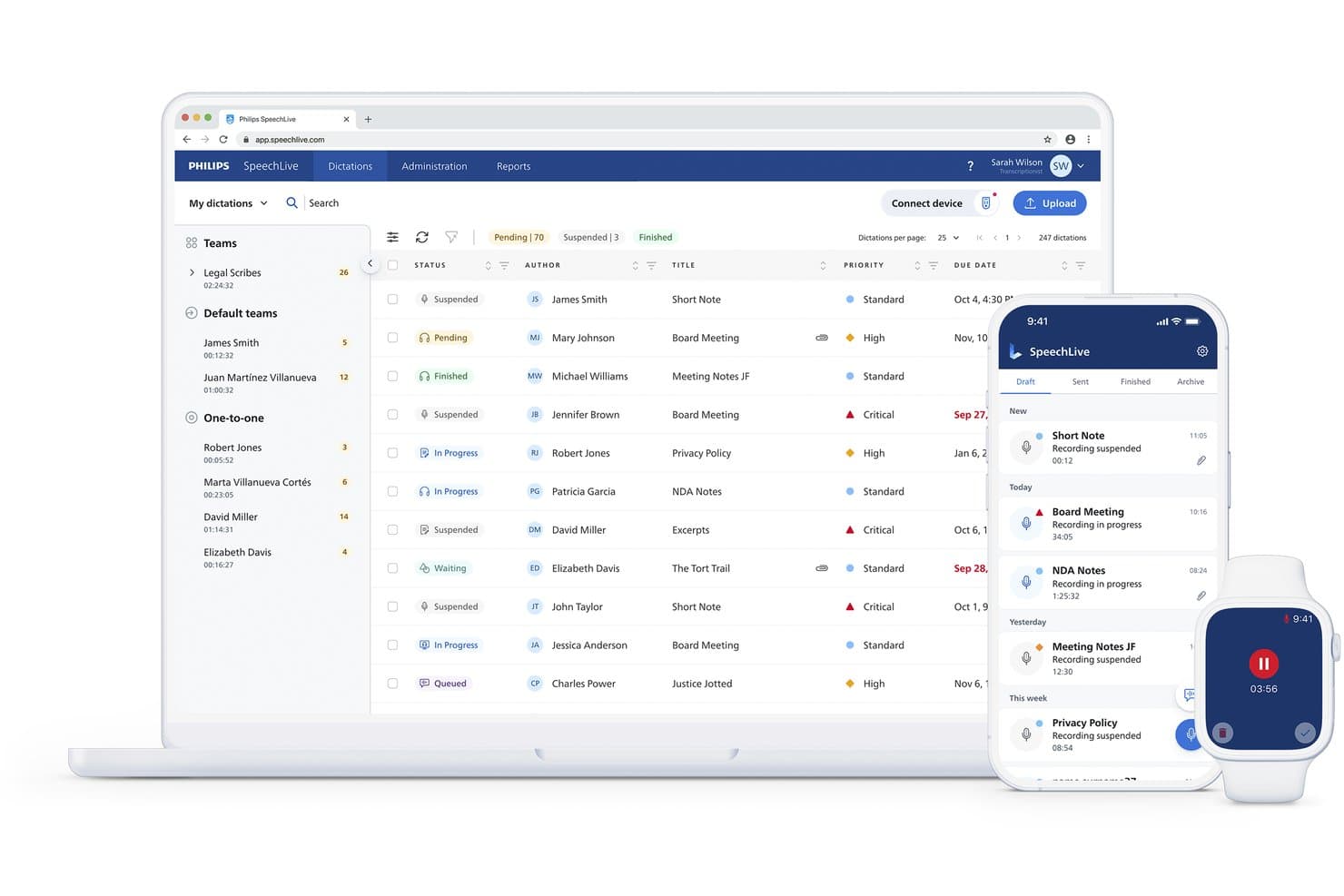Open Board Meeting card on phone
This screenshot has width=1344, height=896.
tap(1108, 524)
